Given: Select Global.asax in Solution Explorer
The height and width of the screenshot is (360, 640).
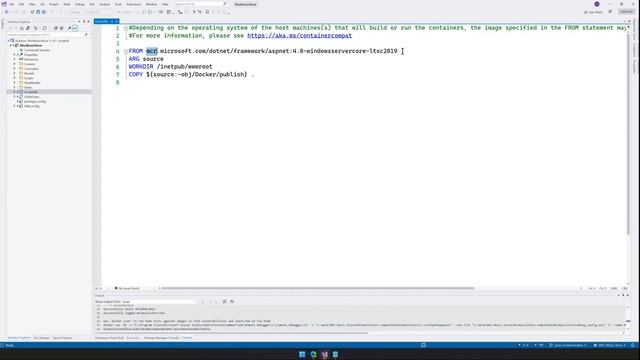Looking at the screenshot, I should click(31, 97).
